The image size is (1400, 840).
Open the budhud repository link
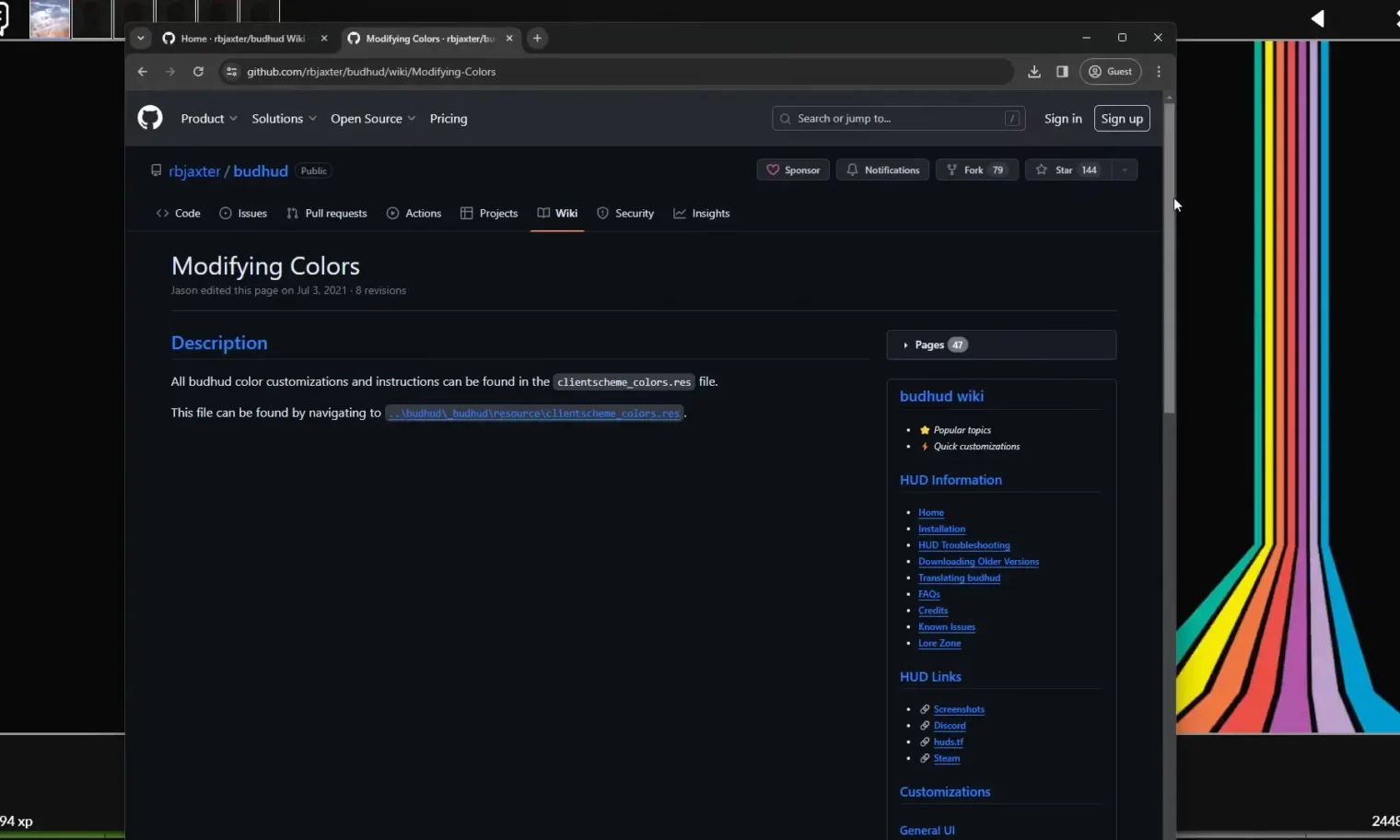point(261,170)
